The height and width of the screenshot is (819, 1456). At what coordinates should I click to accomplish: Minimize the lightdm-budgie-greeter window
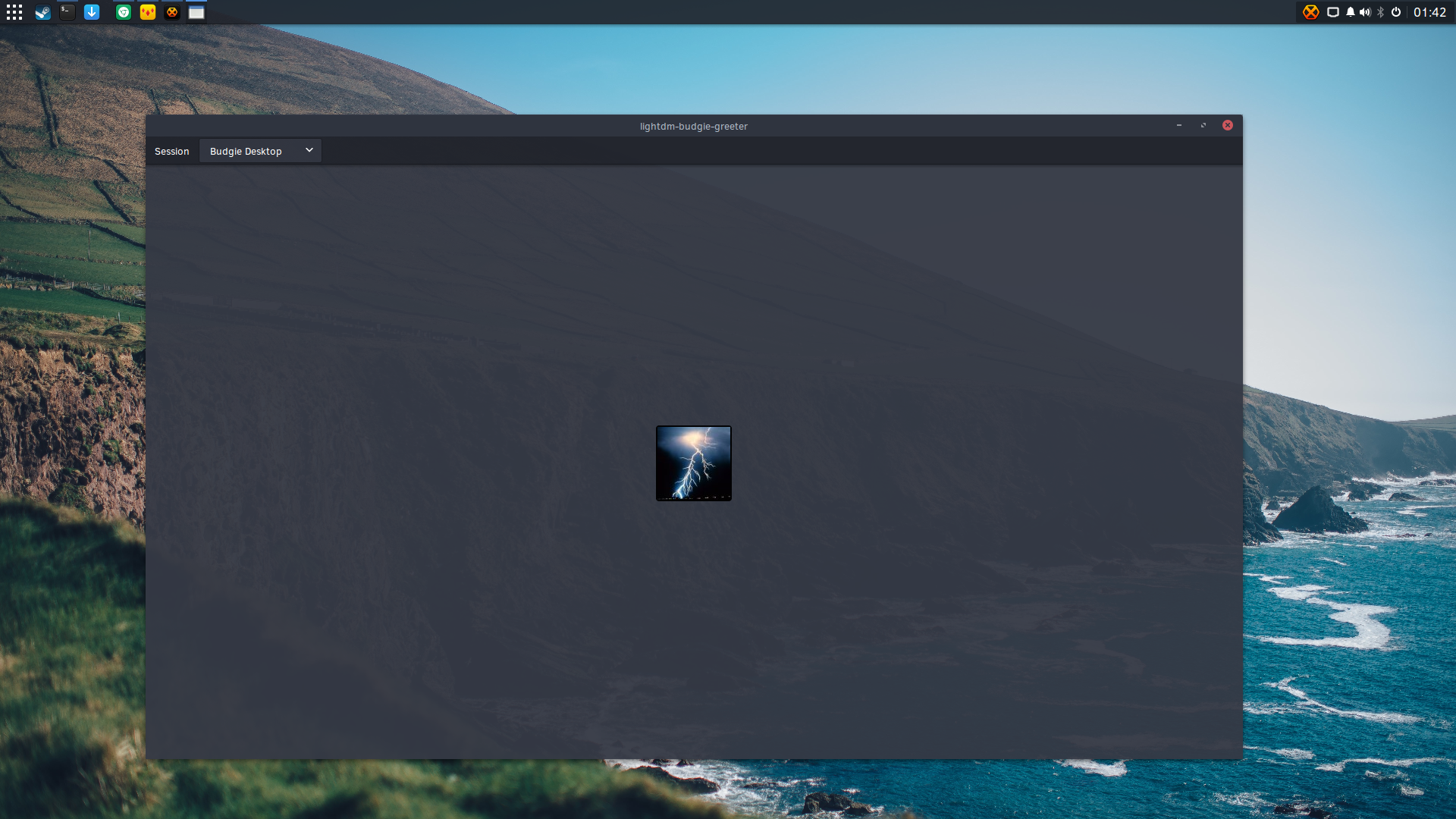click(x=1179, y=126)
